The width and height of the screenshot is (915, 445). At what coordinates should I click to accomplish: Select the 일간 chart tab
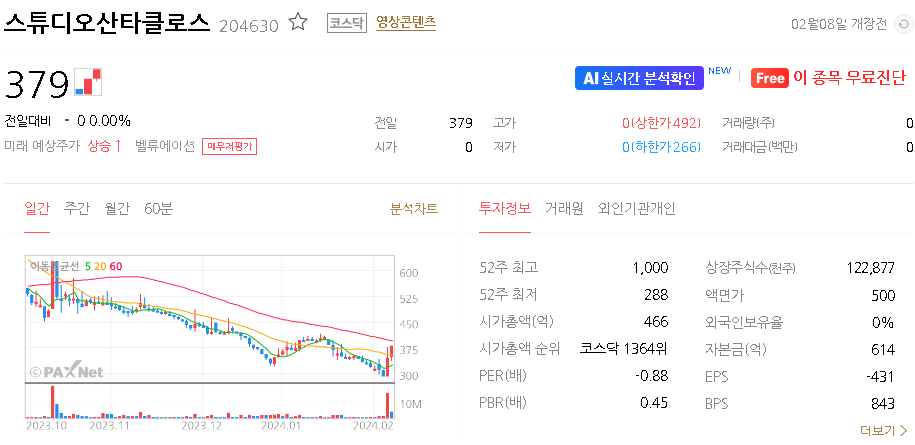tap(37, 208)
